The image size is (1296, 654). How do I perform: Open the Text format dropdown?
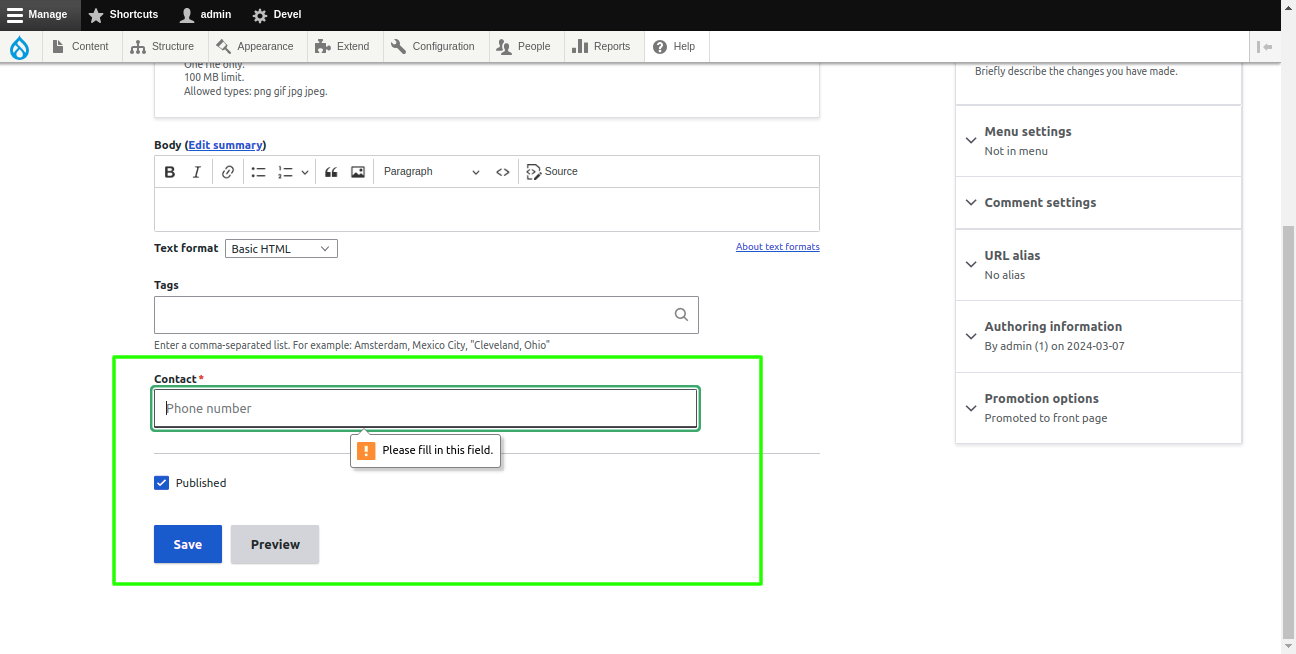pyautogui.click(x=280, y=248)
